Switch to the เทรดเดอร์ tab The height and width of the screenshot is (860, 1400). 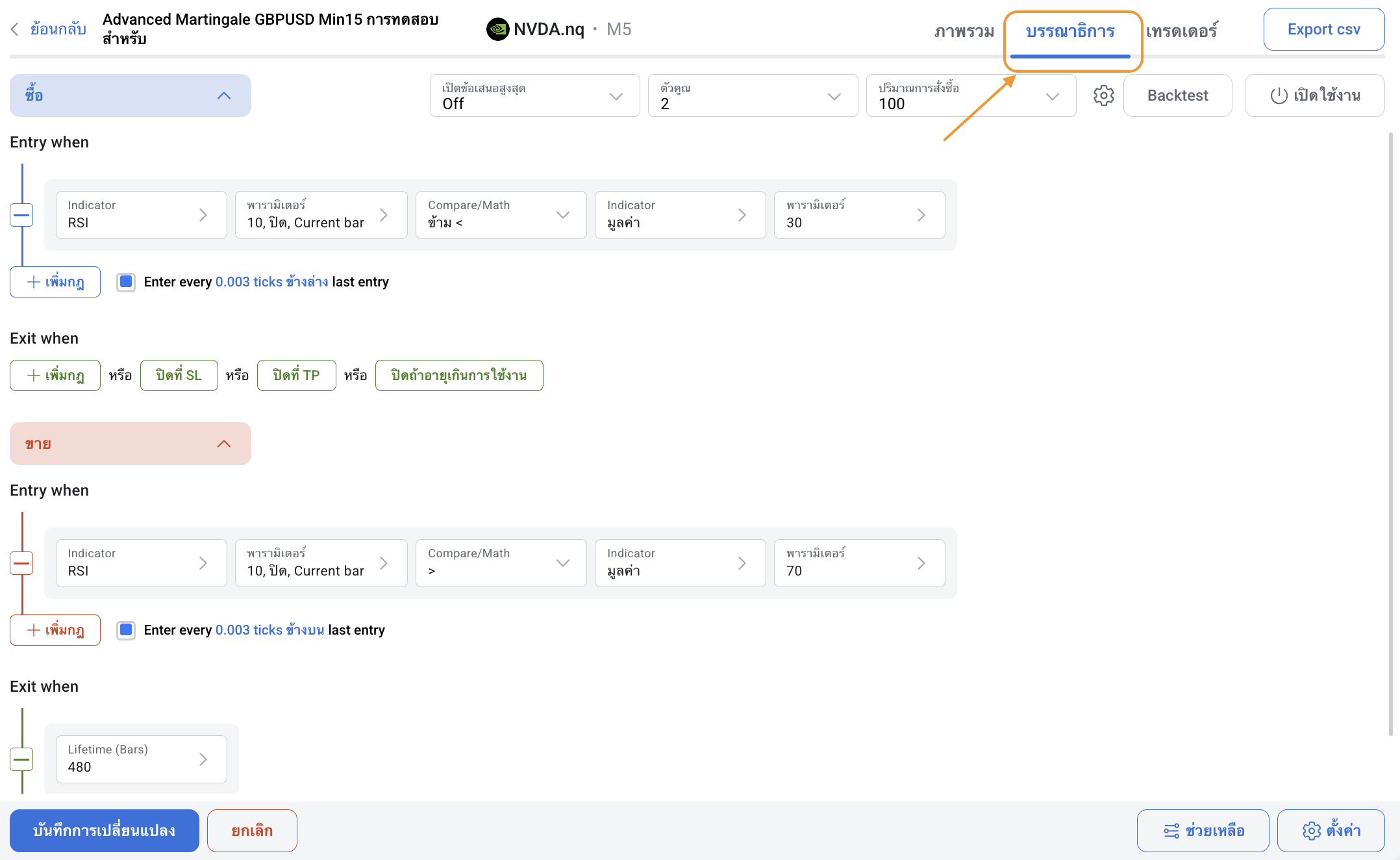(x=1181, y=31)
